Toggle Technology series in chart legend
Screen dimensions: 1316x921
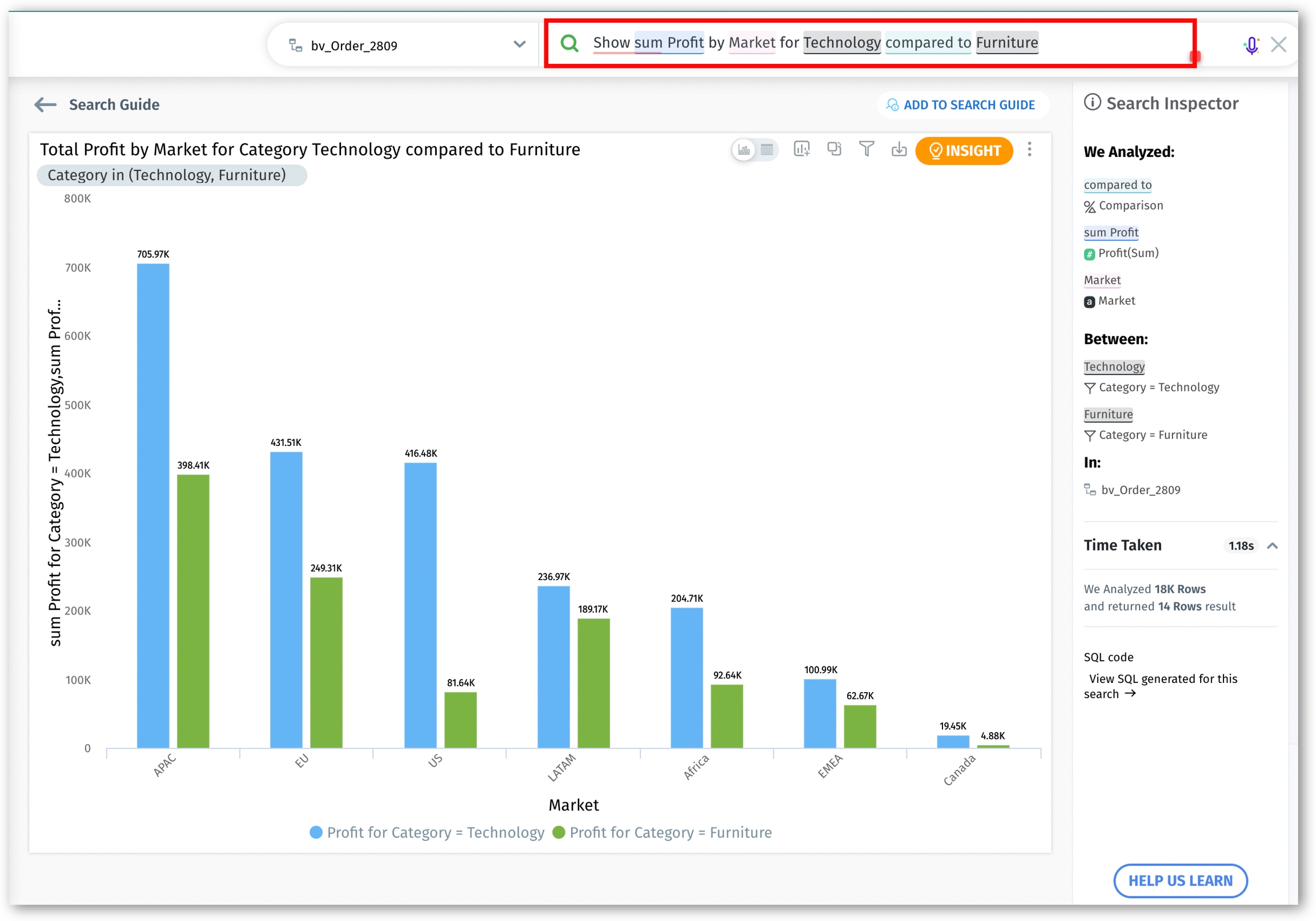tap(427, 832)
